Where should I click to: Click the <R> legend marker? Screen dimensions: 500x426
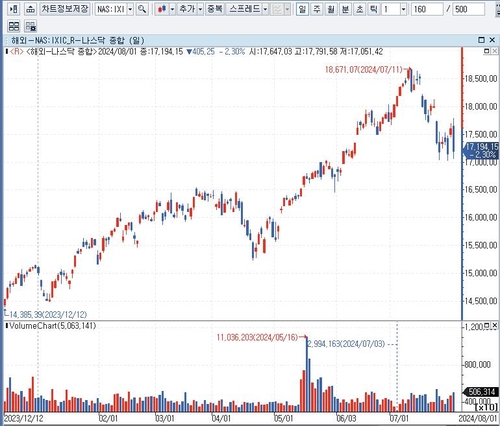pos(17,52)
